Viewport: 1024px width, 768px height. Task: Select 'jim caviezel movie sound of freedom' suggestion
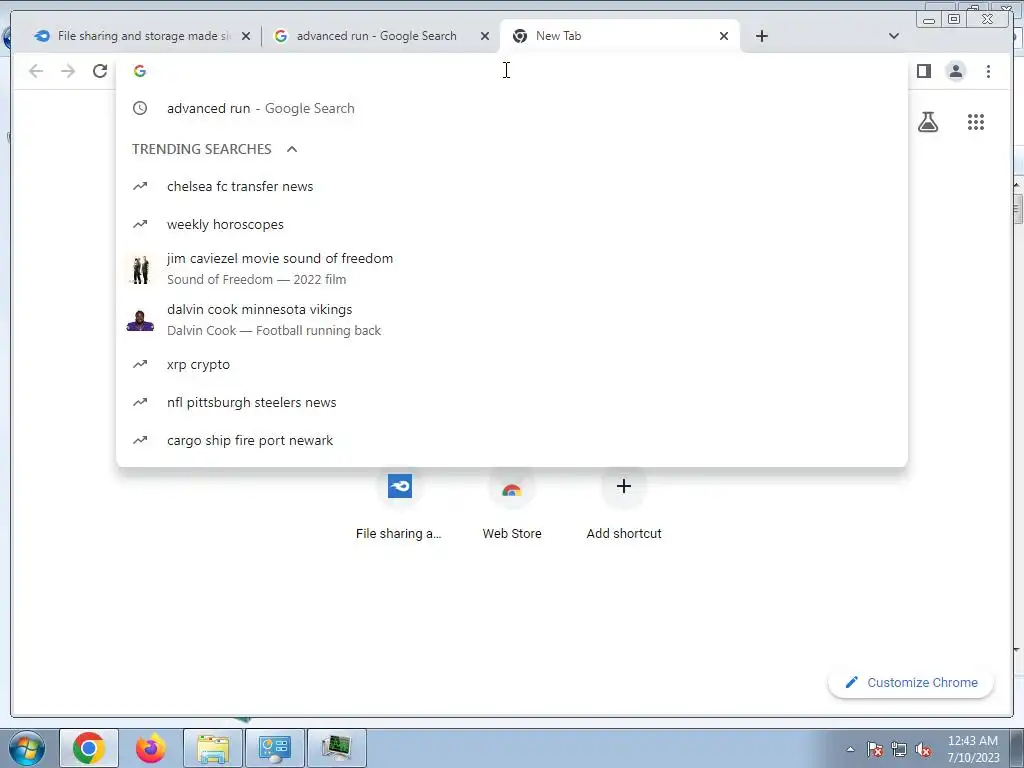511,268
